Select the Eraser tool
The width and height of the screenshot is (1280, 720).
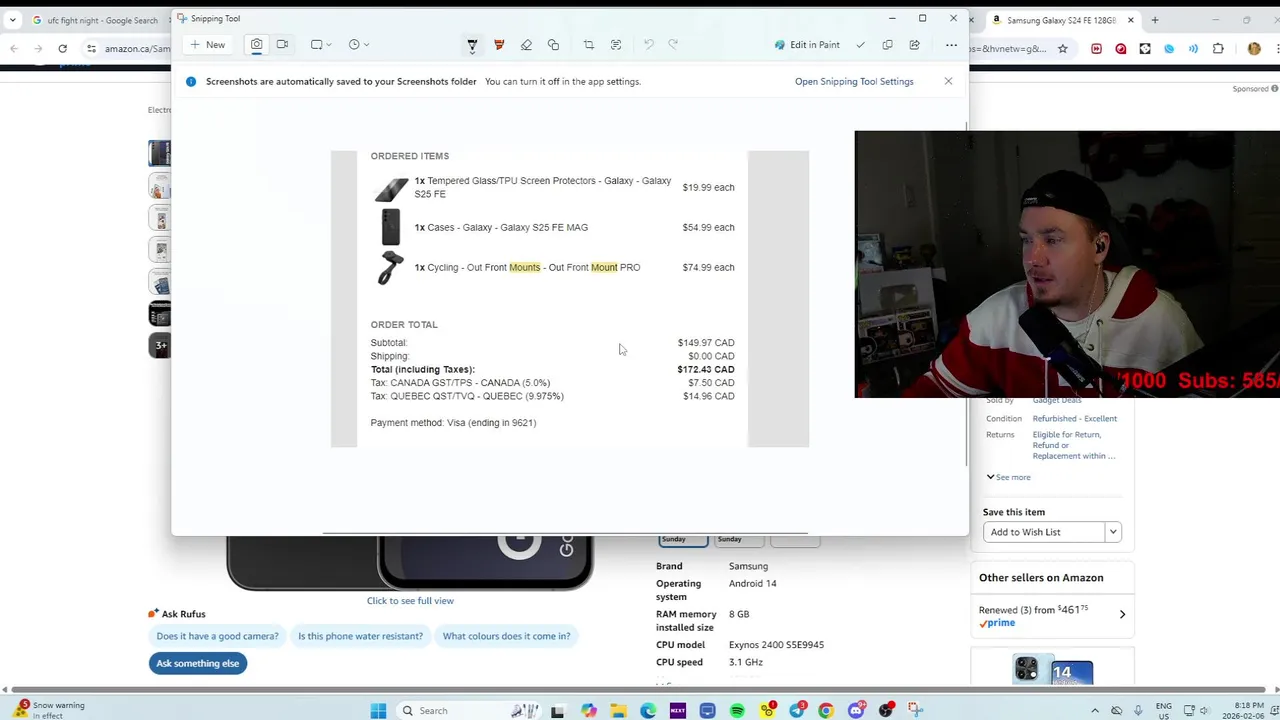[526, 45]
